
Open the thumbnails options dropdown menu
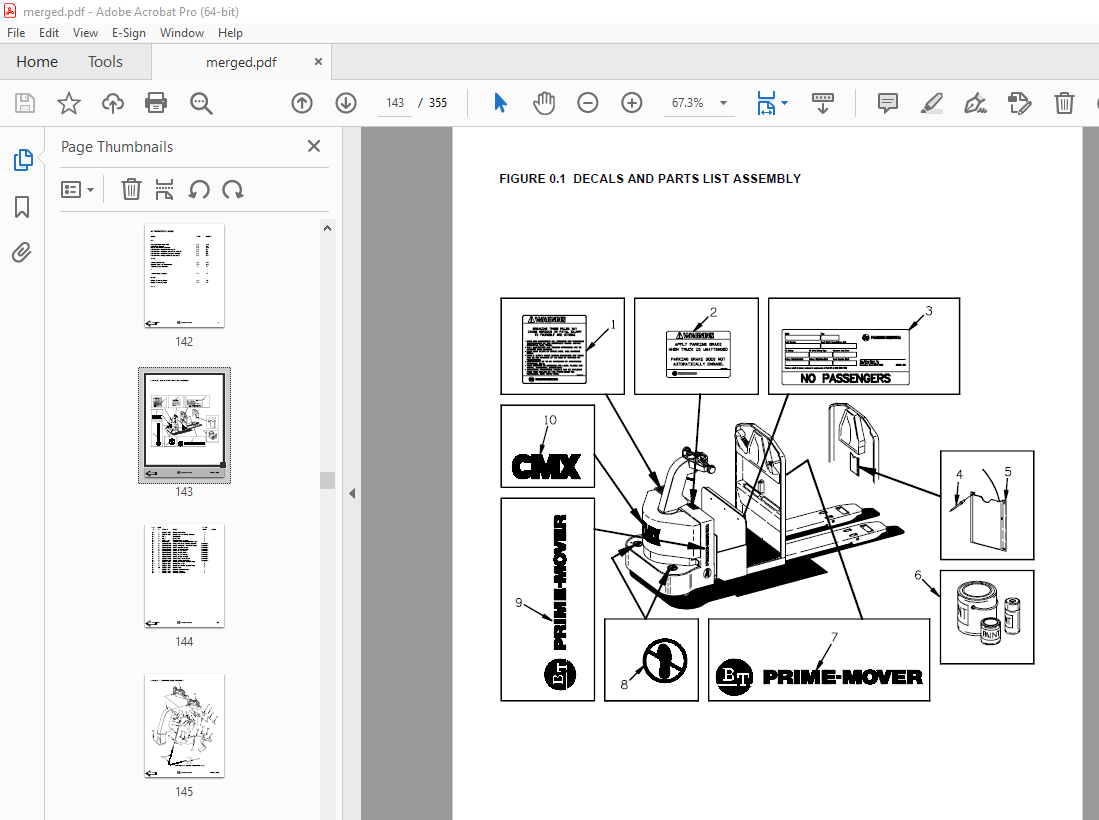77,189
